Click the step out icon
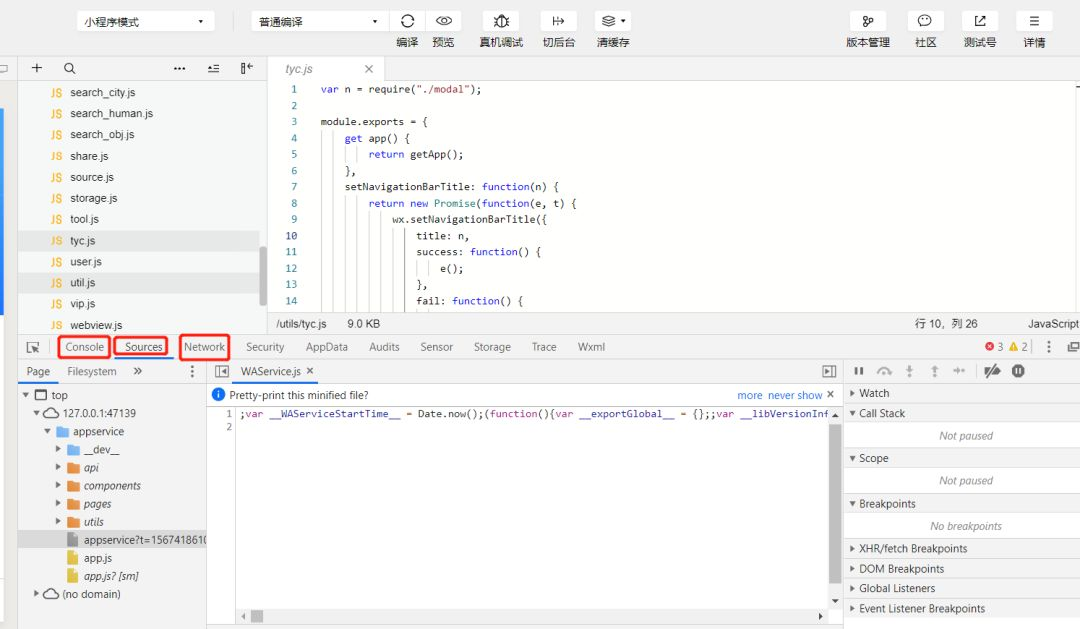Image resolution: width=1080 pixels, height=629 pixels. point(935,371)
